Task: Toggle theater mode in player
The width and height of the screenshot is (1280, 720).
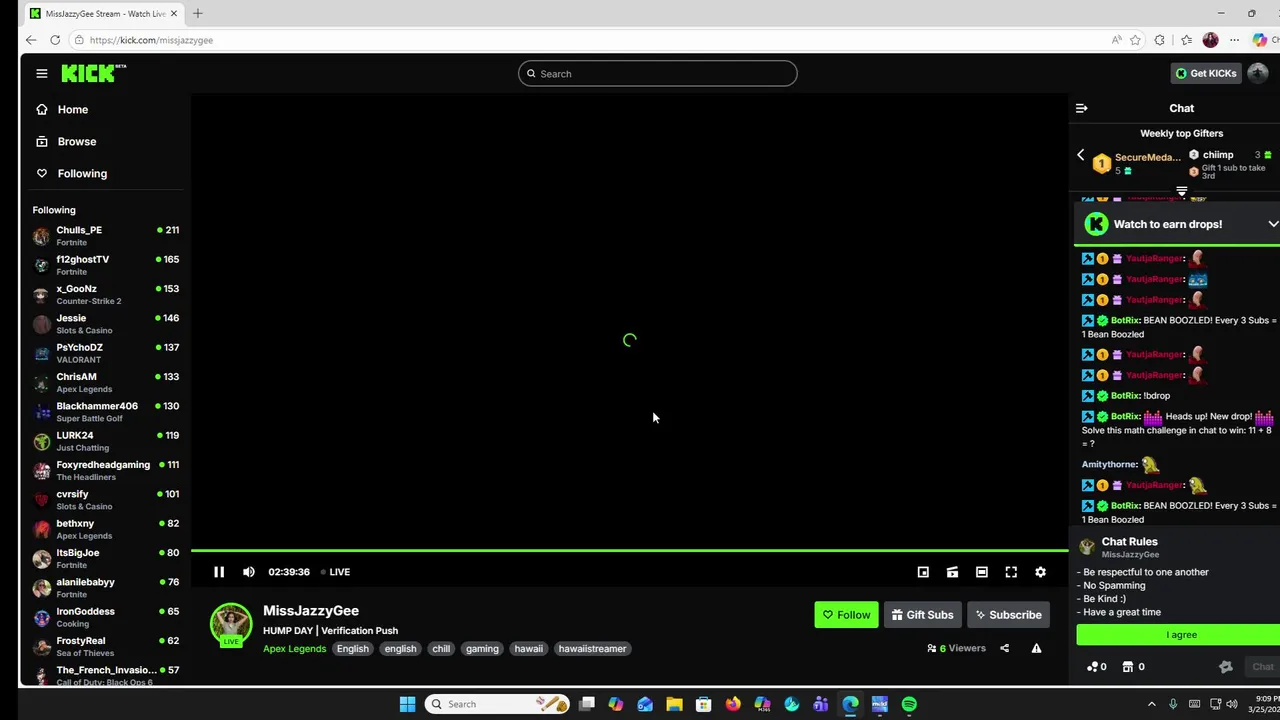Action: (x=982, y=572)
